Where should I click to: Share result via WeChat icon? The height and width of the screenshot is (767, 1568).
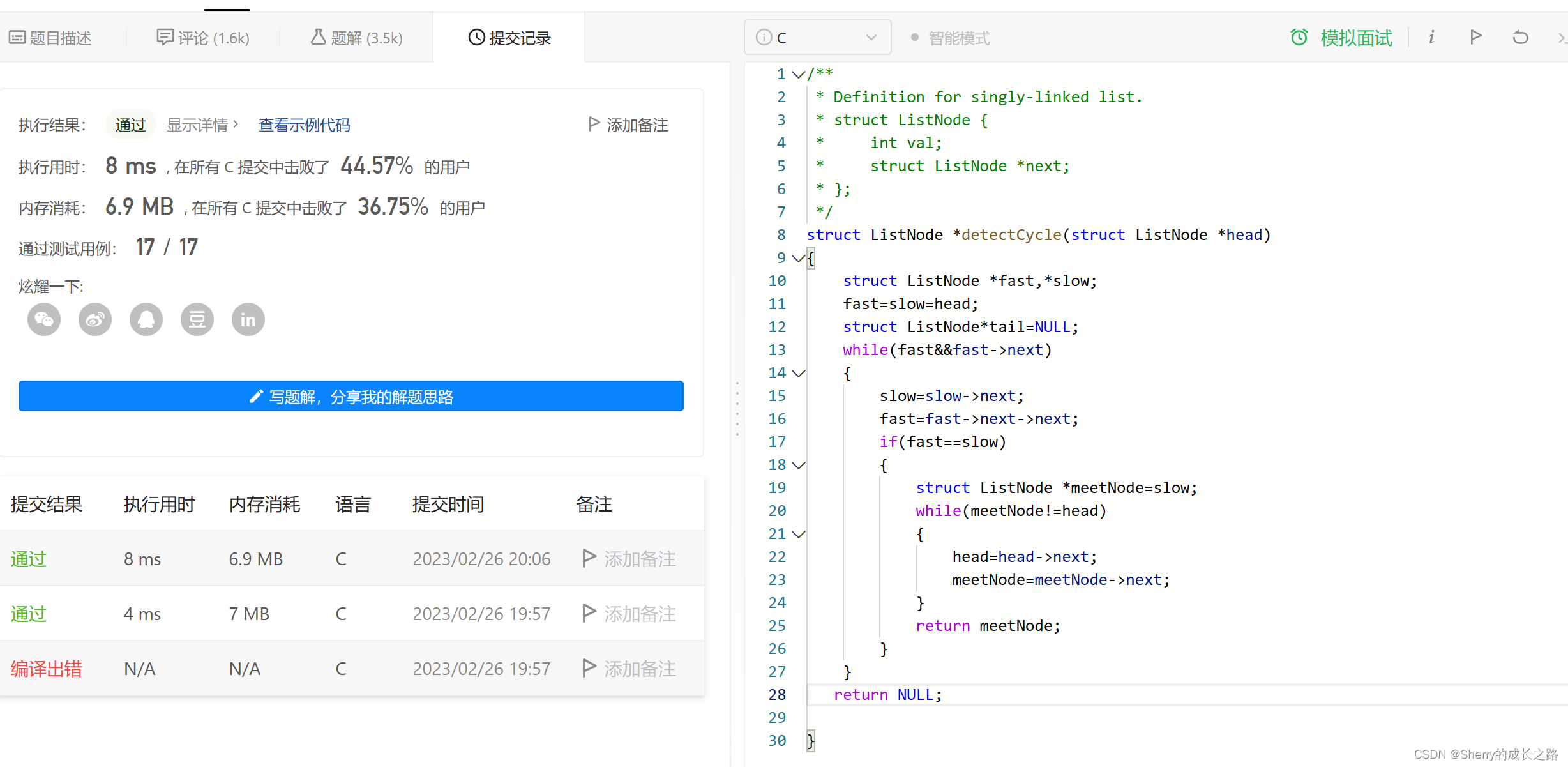pos(44,319)
